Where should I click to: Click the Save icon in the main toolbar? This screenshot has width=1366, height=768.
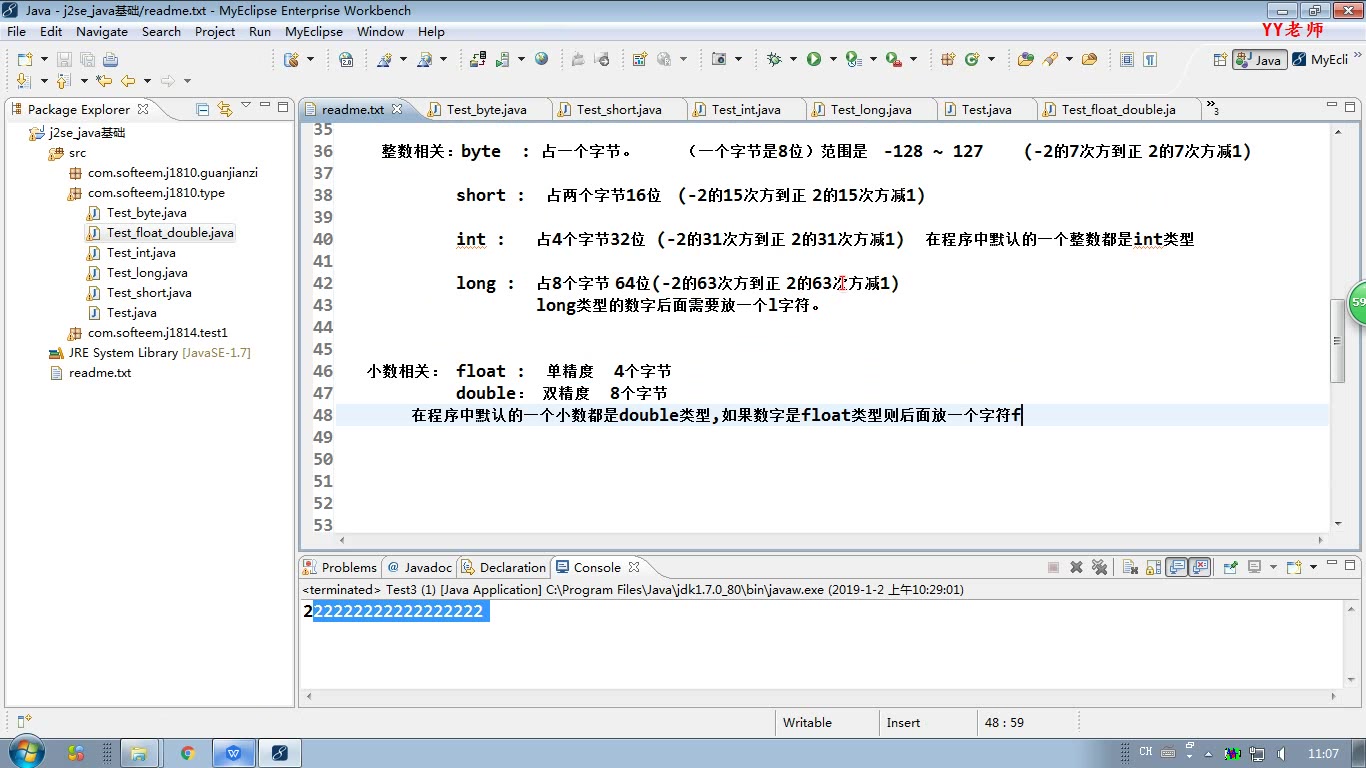click(63, 58)
